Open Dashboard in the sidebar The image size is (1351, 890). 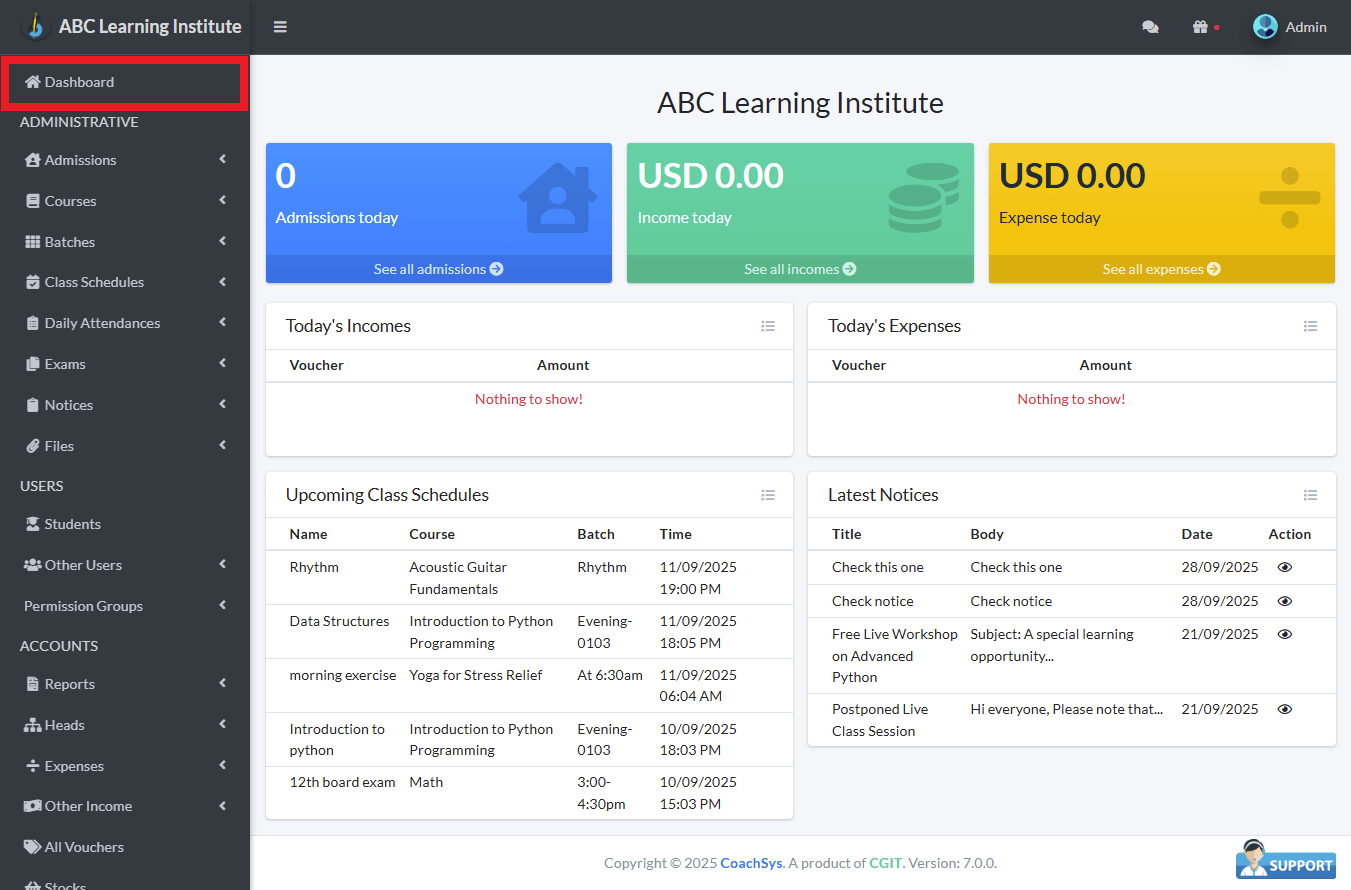tap(79, 82)
